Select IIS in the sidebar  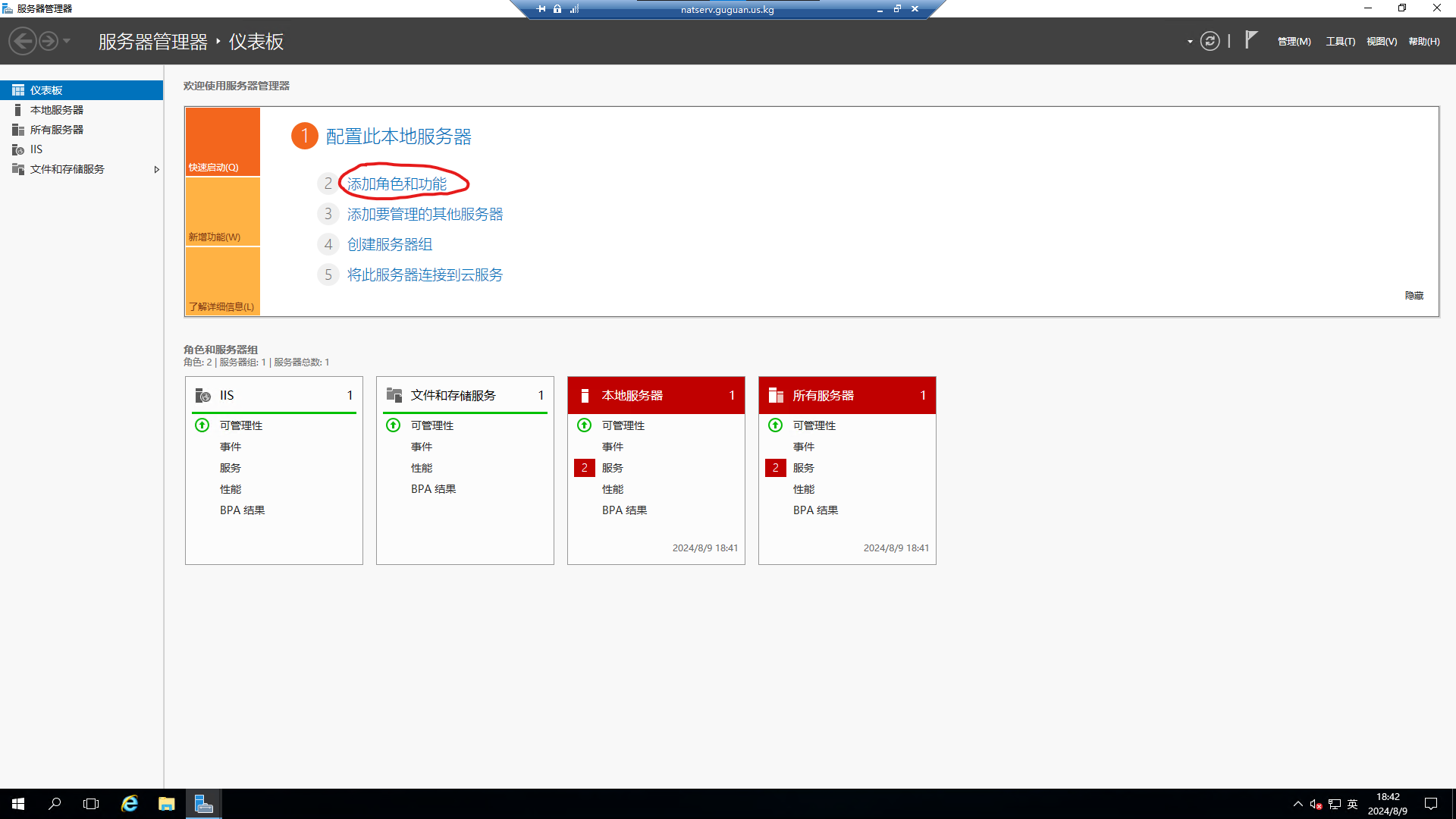[x=82, y=149]
